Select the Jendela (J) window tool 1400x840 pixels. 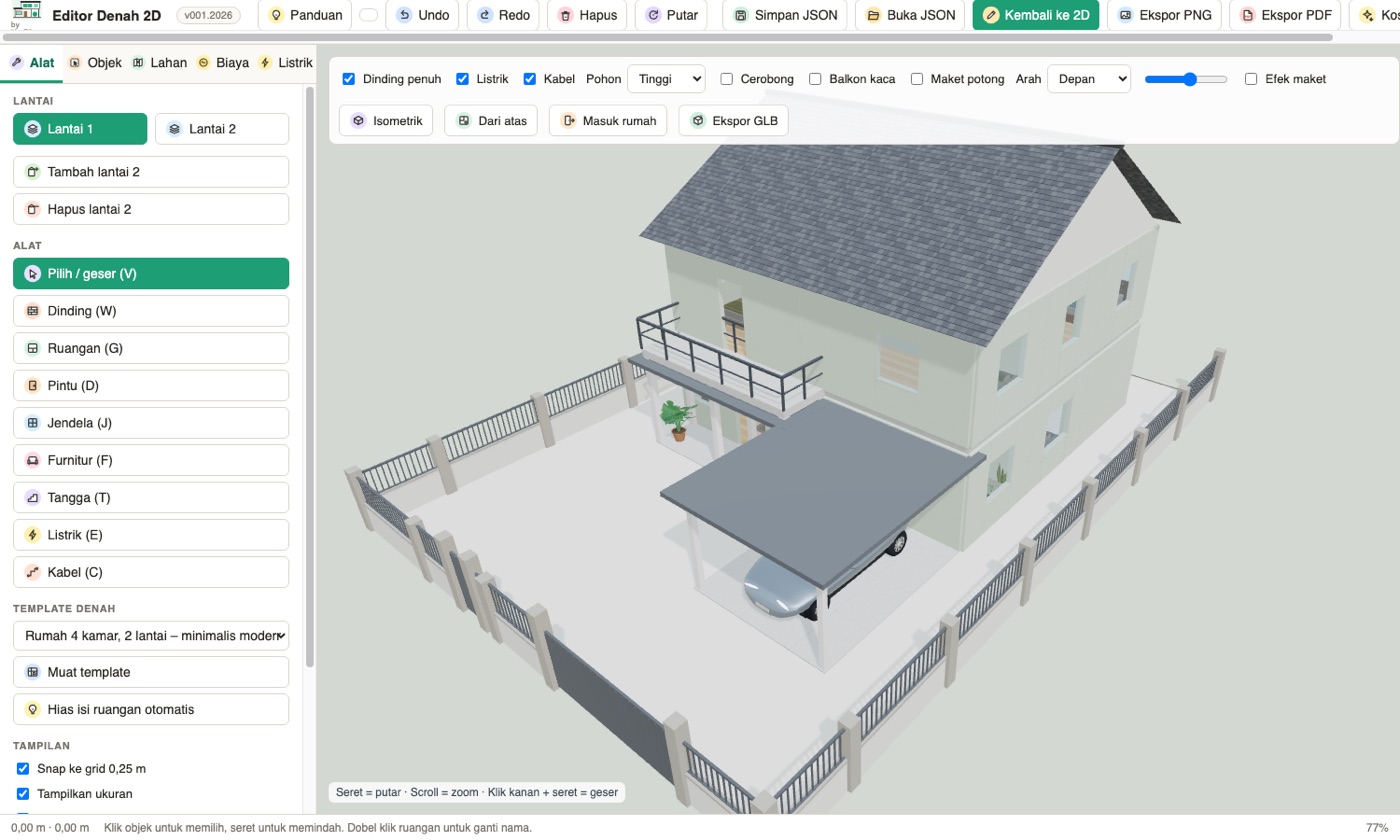(151, 423)
